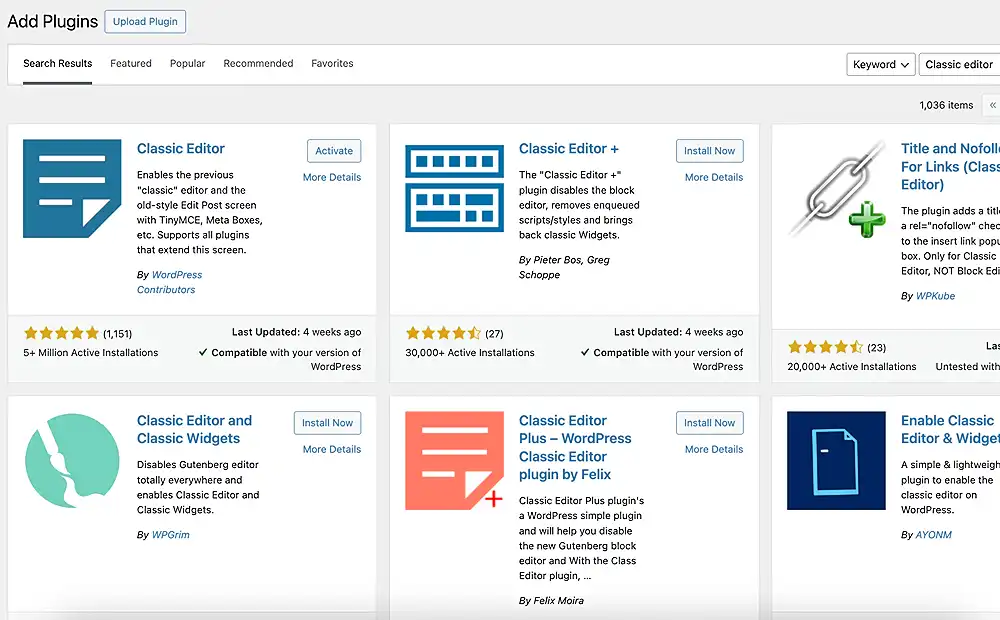The image size is (1000, 620).
Task: Open More Details for Classic Editor
Action: [x=332, y=177]
